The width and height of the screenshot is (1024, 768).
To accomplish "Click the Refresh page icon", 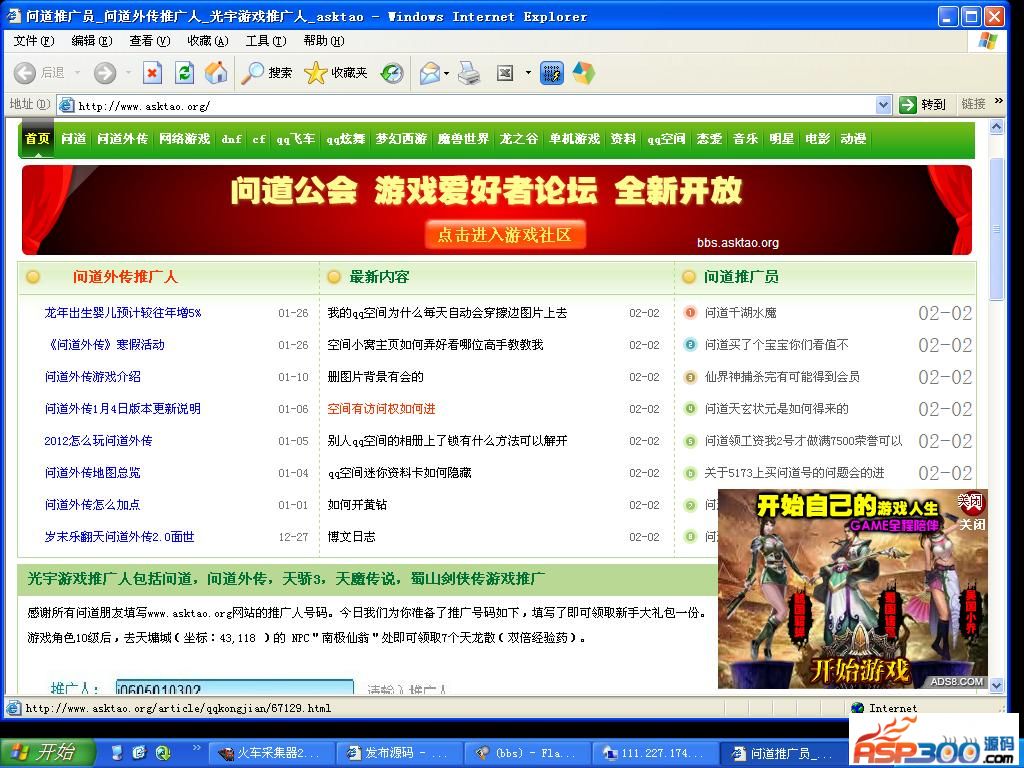I will point(184,73).
